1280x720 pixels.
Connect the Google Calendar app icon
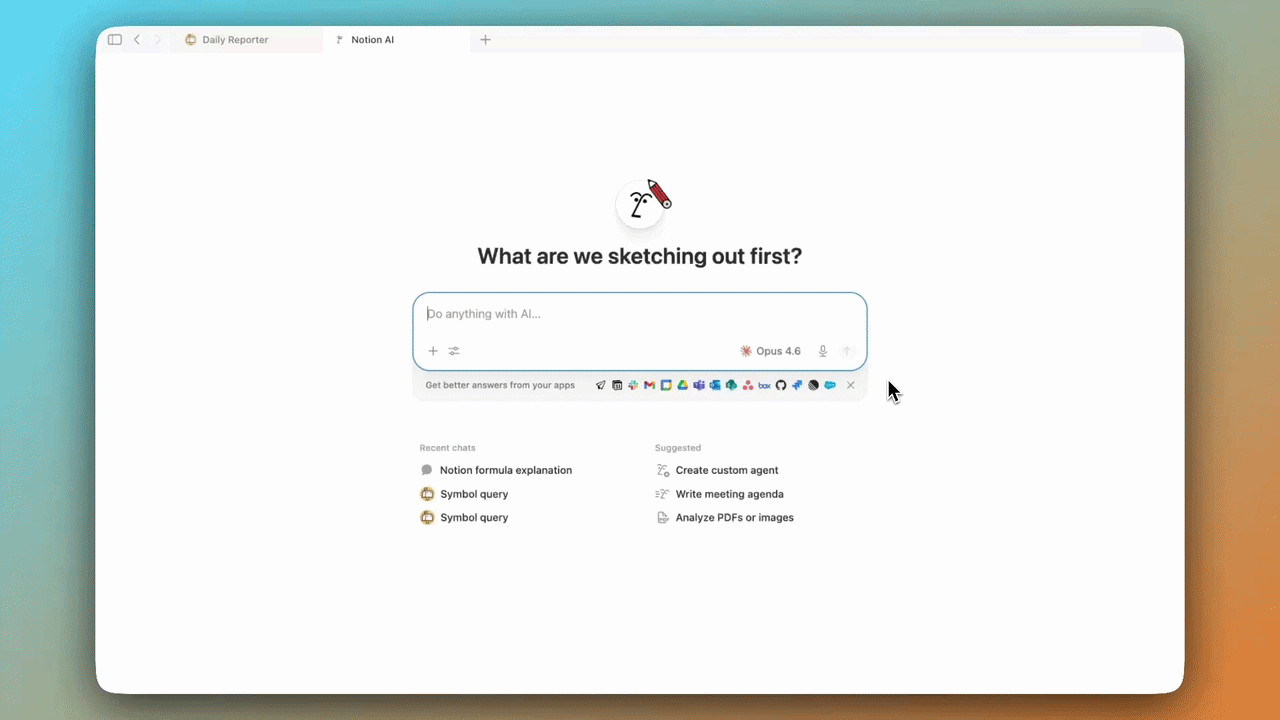[666, 385]
